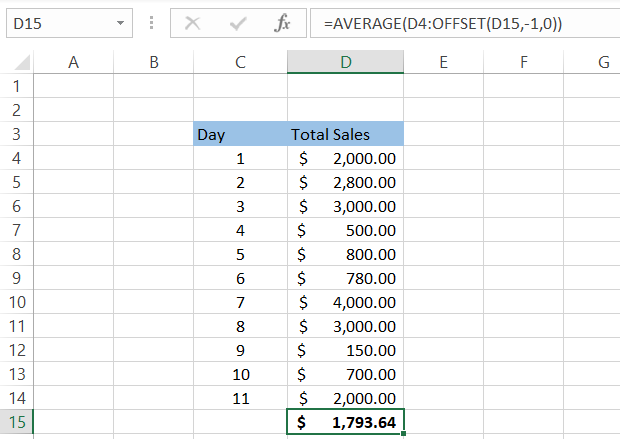Expand the Name Box dropdown arrow
Viewport: 620px width, 439px height.
click(x=121, y=23)
